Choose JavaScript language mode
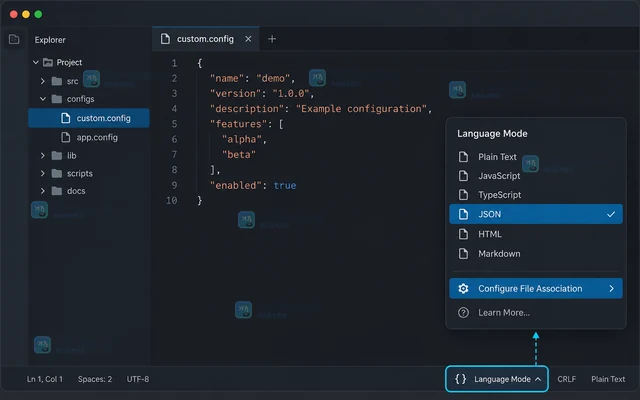Screen dimensions: 640x400 click(536, 176)
